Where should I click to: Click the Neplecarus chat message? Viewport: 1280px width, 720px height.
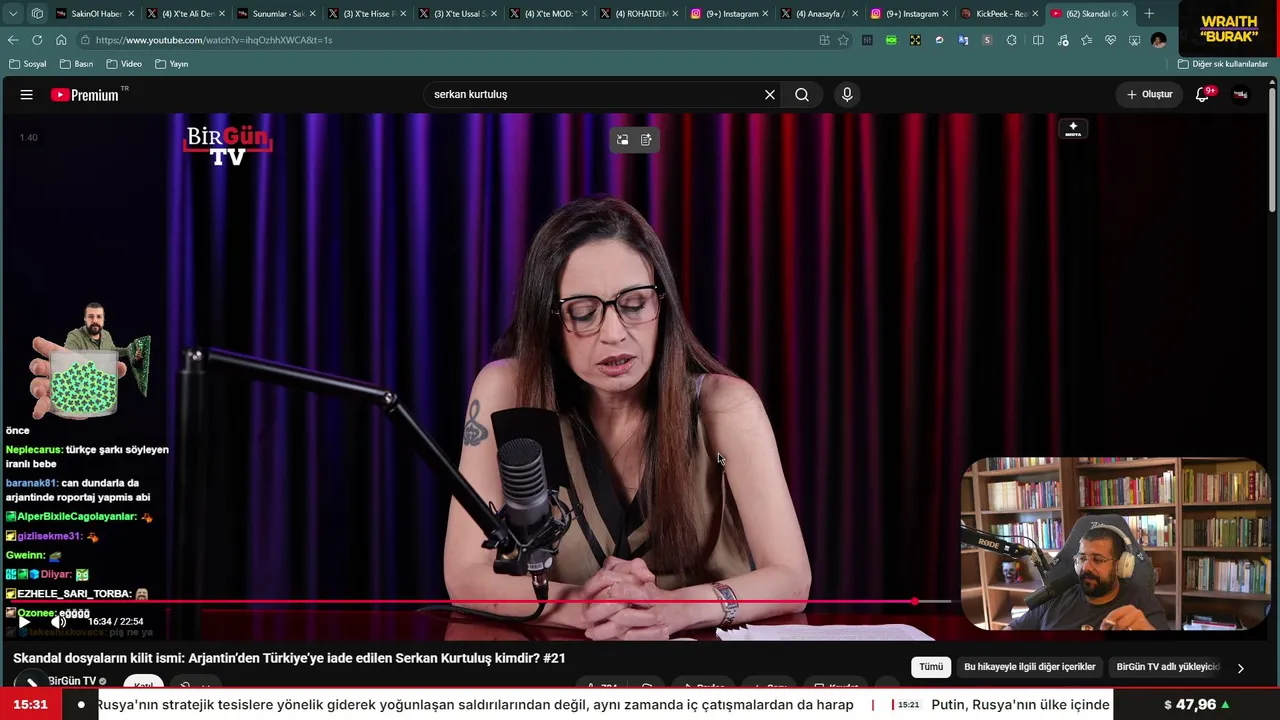(x=87, y=457)
